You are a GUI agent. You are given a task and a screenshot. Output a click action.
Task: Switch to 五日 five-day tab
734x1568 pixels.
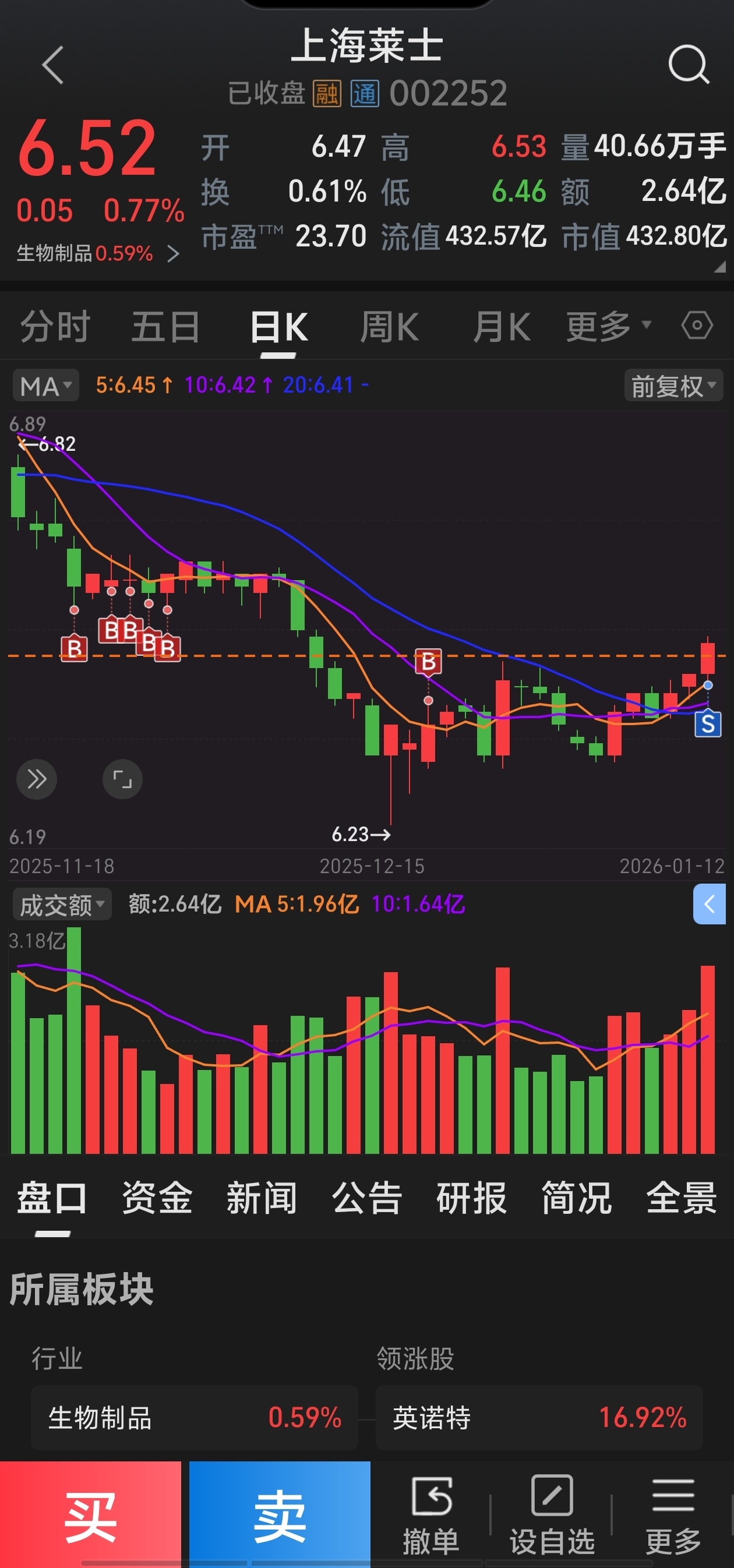point(165,326)
